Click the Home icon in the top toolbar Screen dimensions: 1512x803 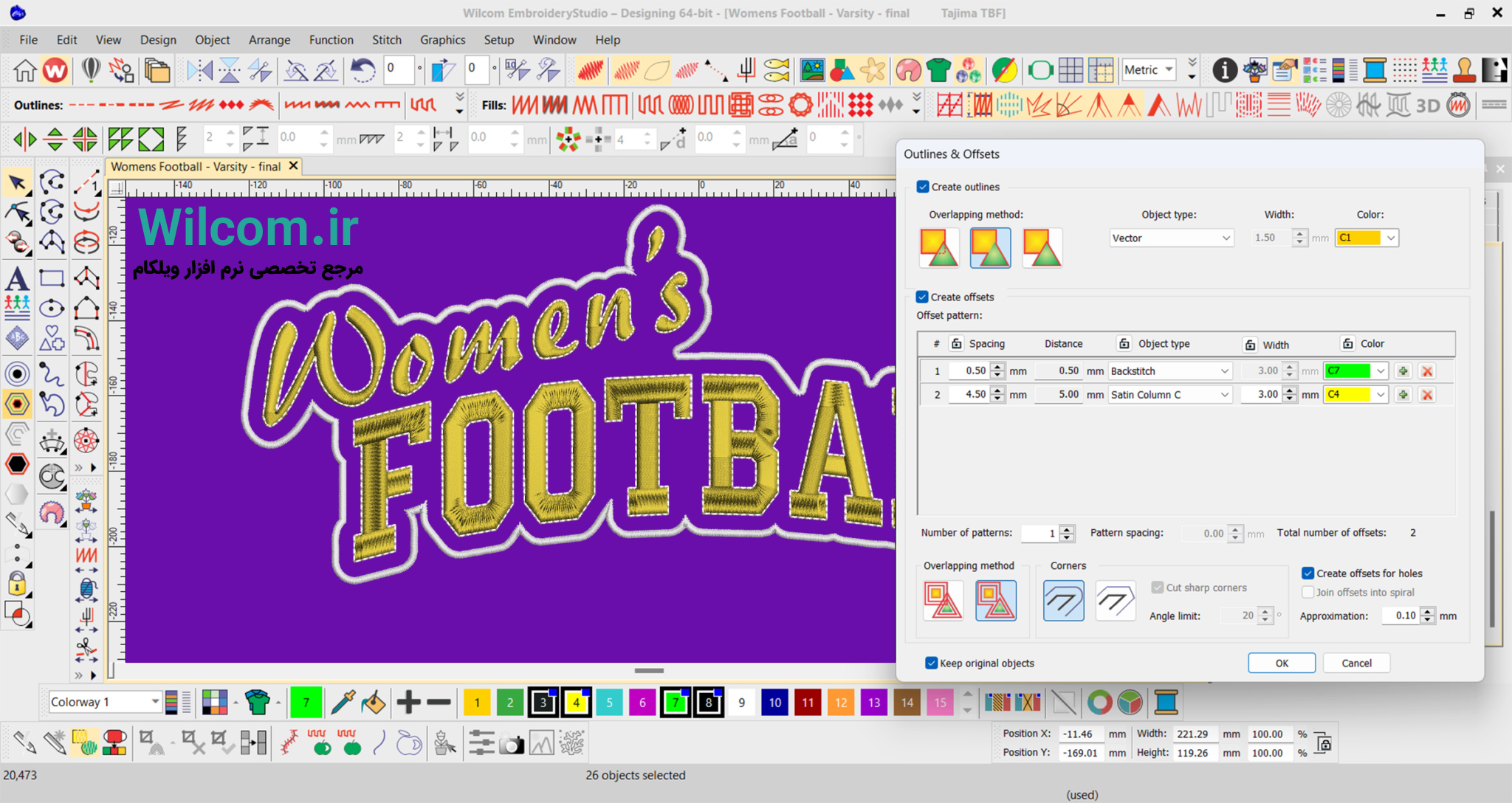24,71
